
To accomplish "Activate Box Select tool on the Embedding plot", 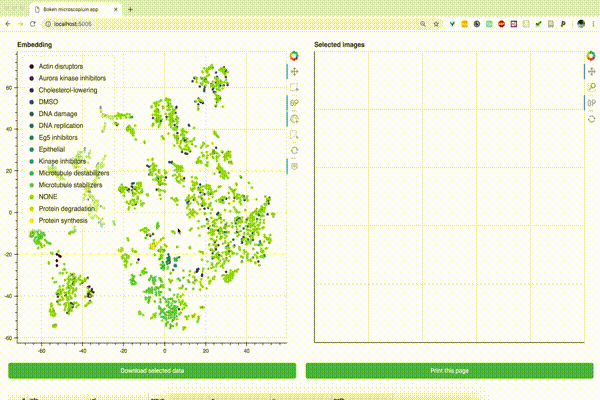I will click(294, 87).
